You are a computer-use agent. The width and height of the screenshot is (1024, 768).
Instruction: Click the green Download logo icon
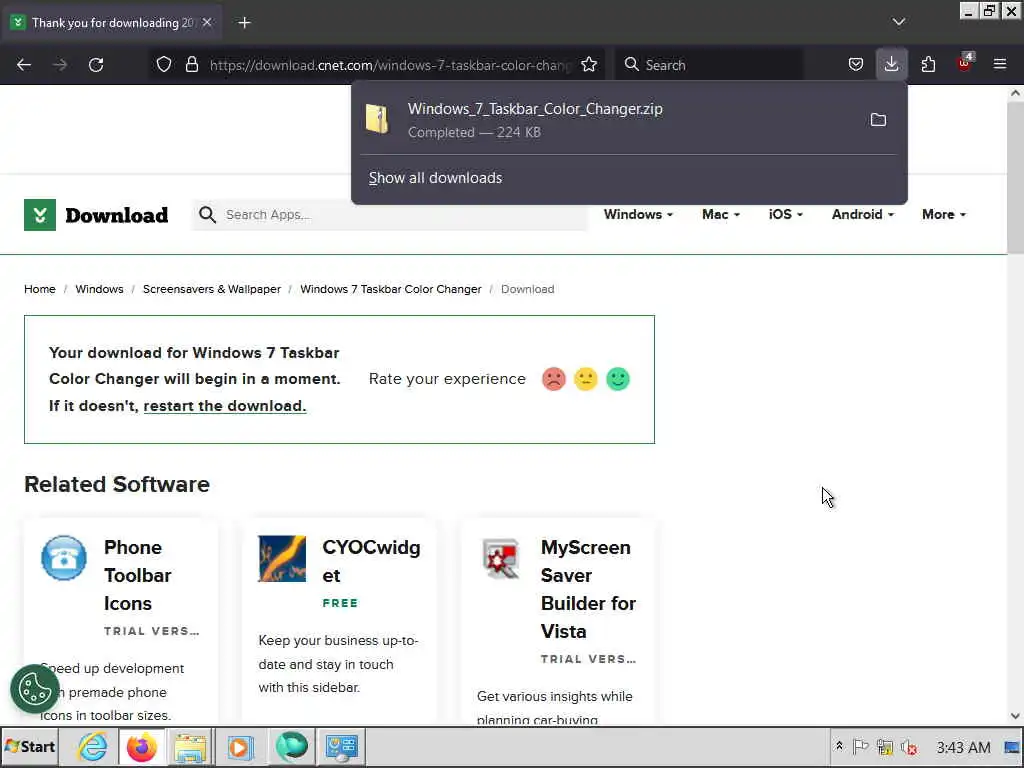40,215
